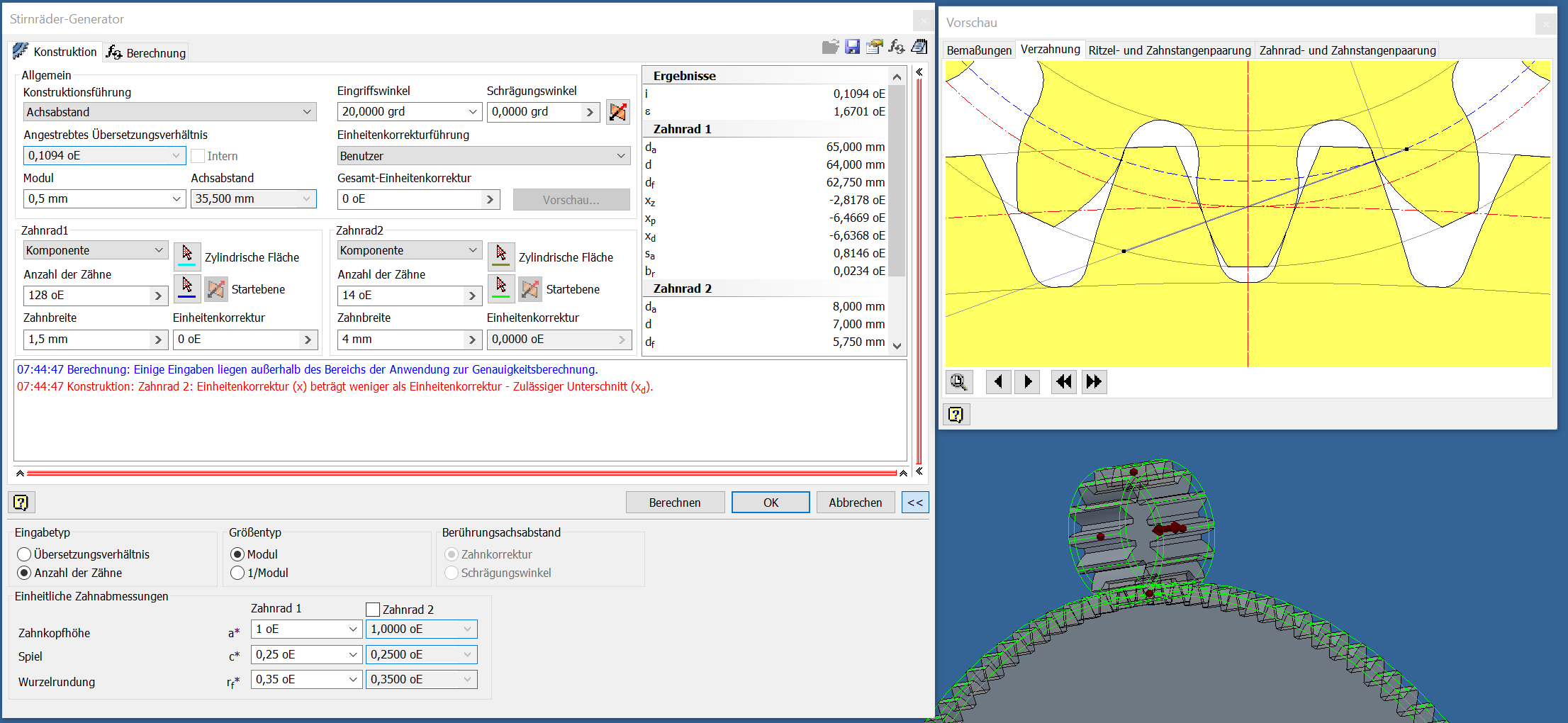Click arrow in Zahnrad1 Anzahl der Zähne field

[x=158, y=296]
